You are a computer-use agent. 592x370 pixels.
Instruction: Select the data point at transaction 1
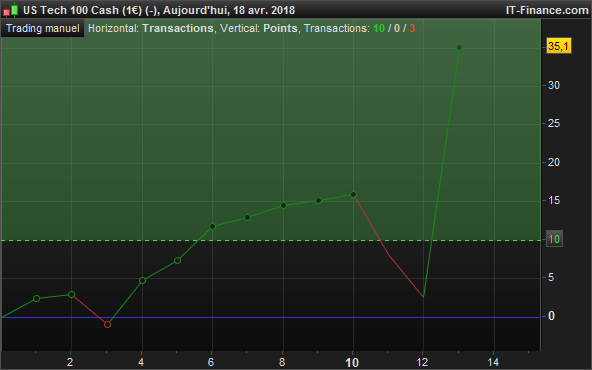37,298
